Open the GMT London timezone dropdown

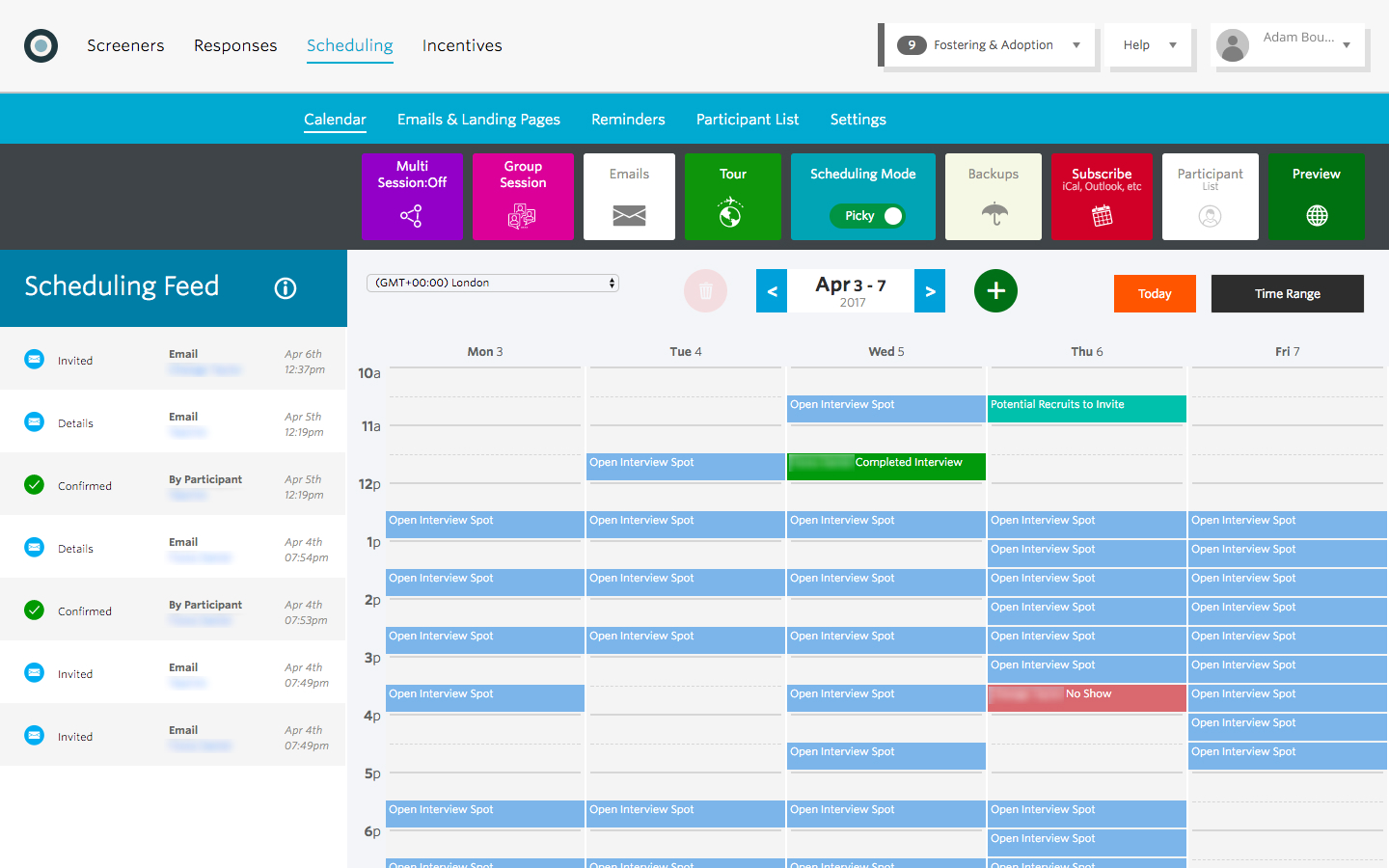492,283
